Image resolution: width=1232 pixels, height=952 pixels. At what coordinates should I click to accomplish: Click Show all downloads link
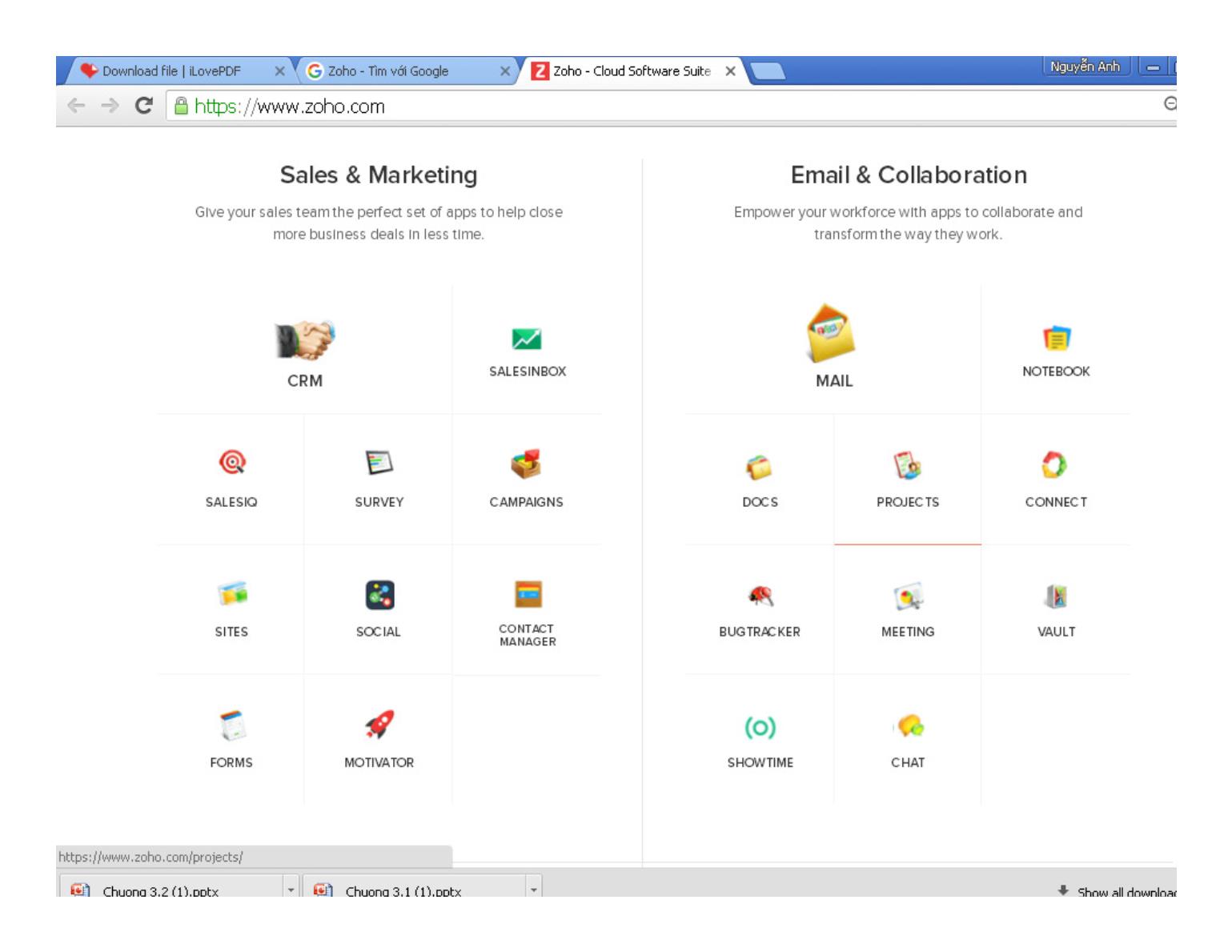click(1117, 891)
